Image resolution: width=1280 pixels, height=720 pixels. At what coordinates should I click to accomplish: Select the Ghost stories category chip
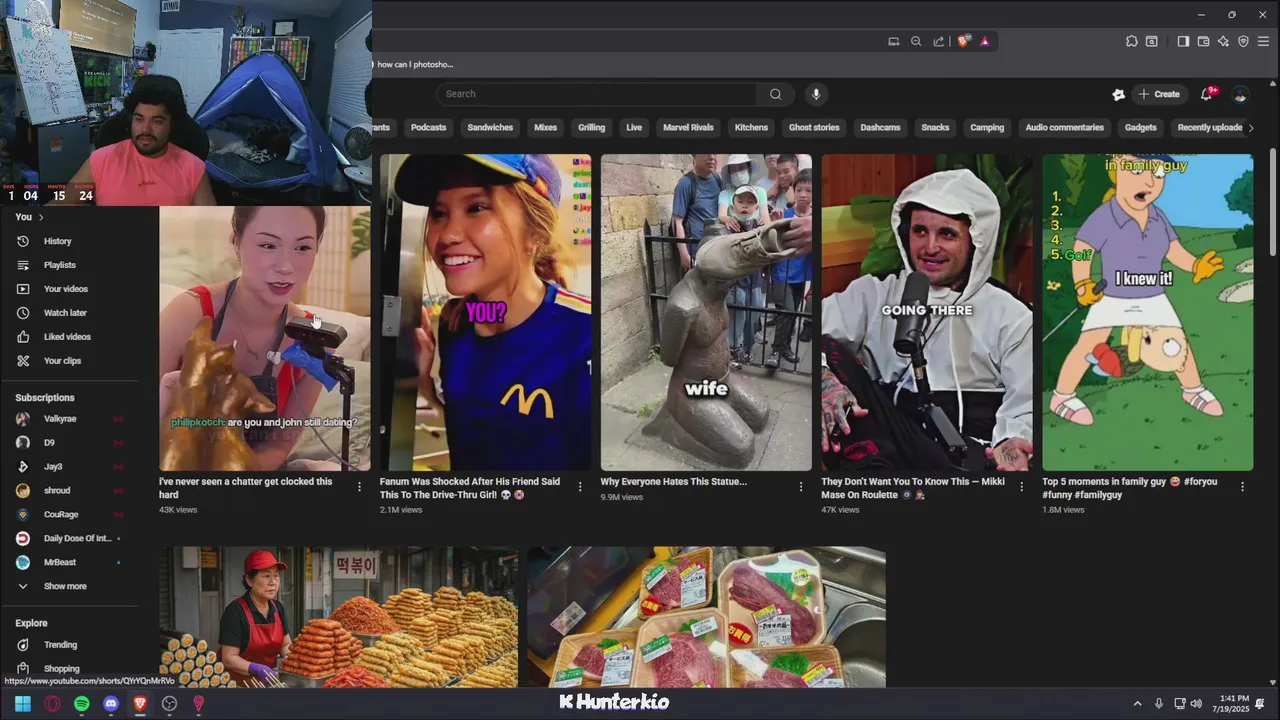814,127
